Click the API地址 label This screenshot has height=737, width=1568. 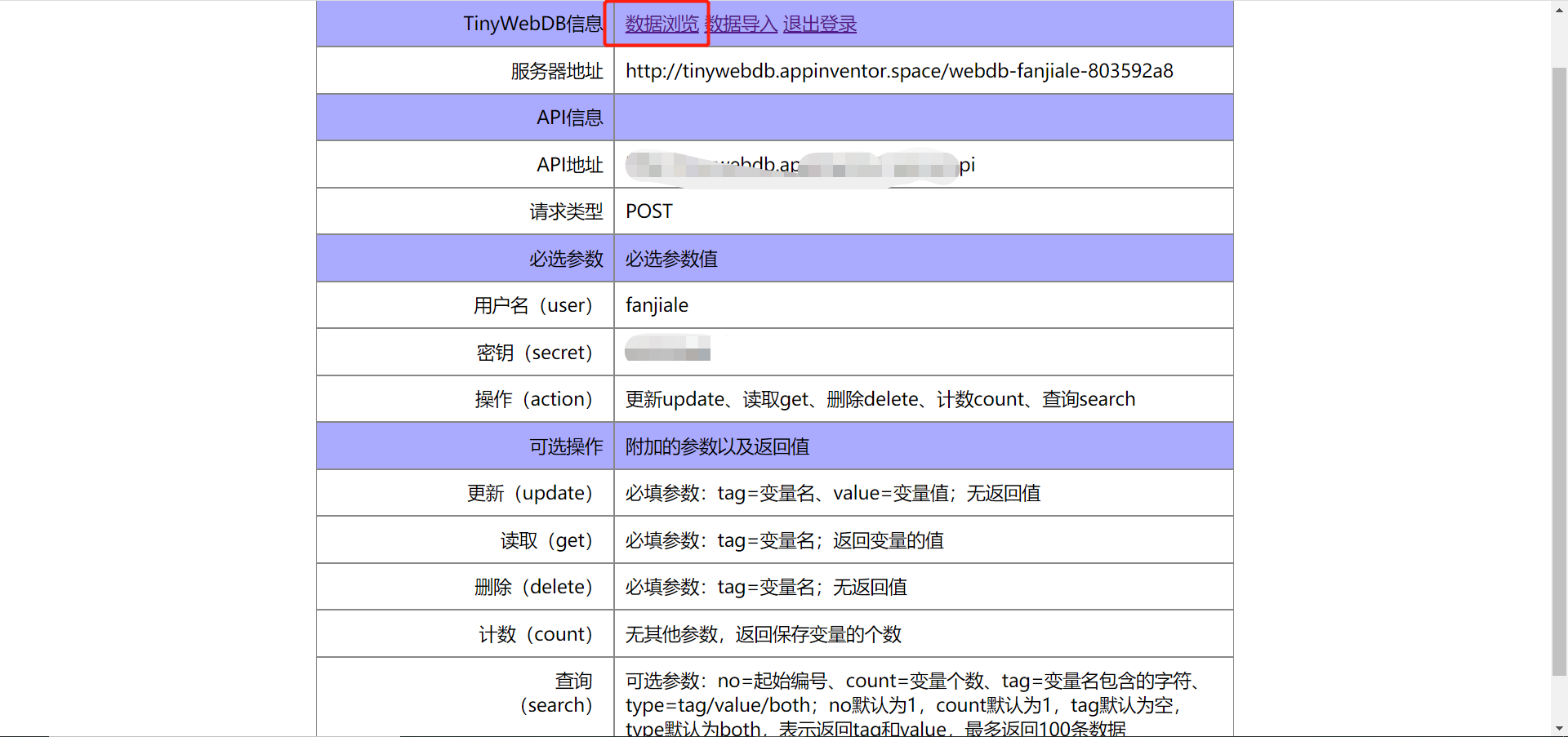coord(570,165)
